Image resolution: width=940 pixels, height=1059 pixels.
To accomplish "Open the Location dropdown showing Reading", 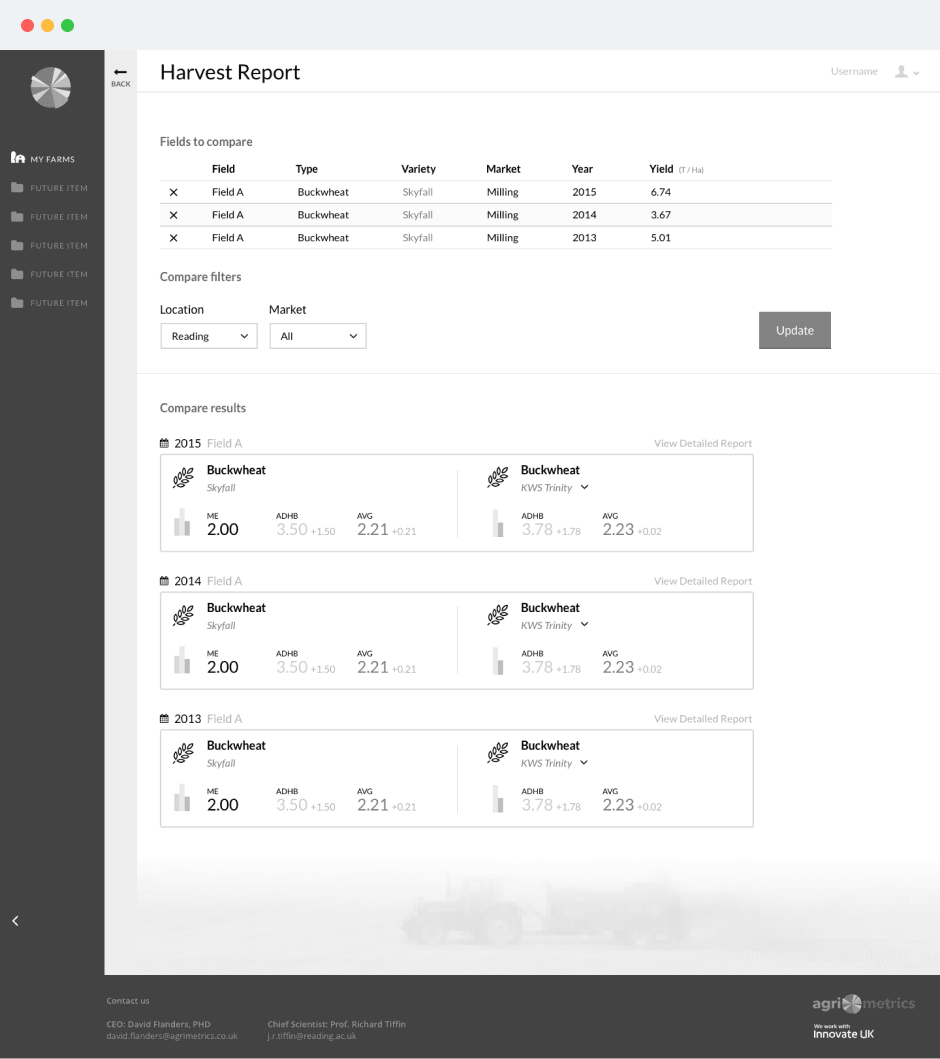I will (x=208, y=336).
